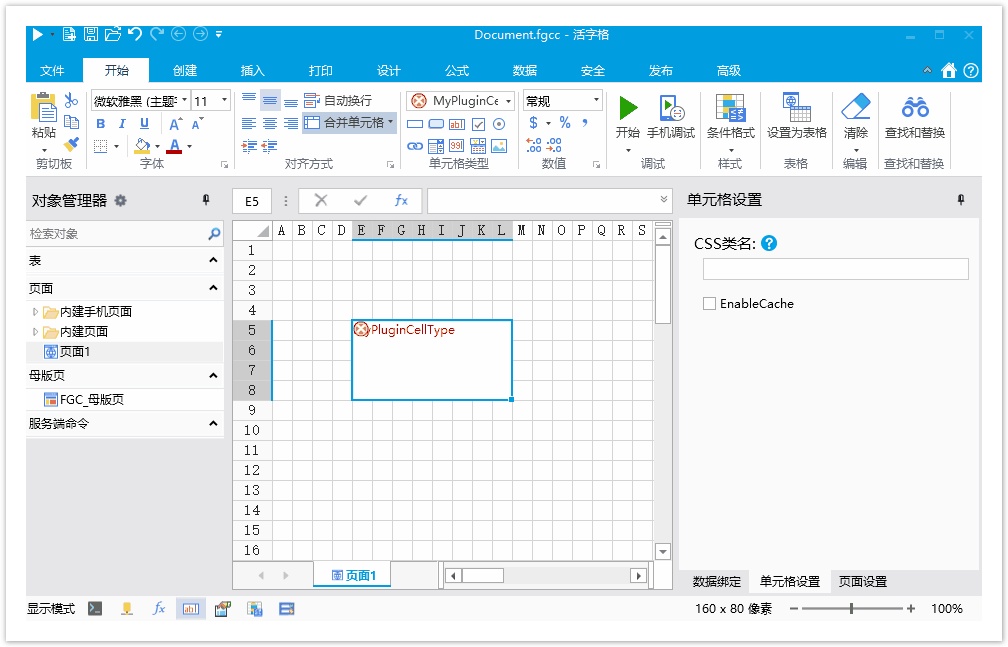Click the scissors Cut icon
The image size is (1008, 647).
71,100
